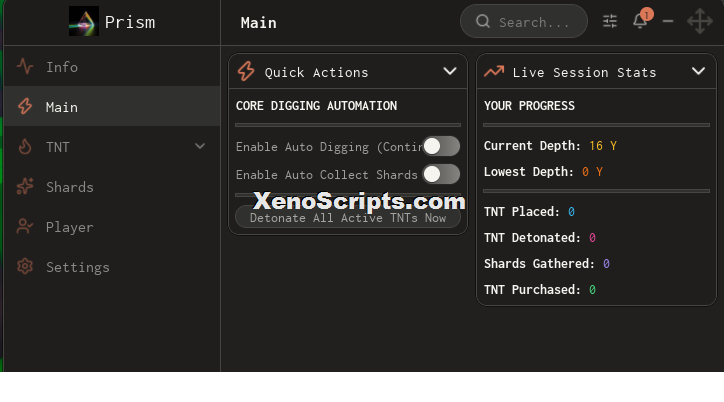
Task: Switch to the Shards tab
Action: [x=112, y=186]
